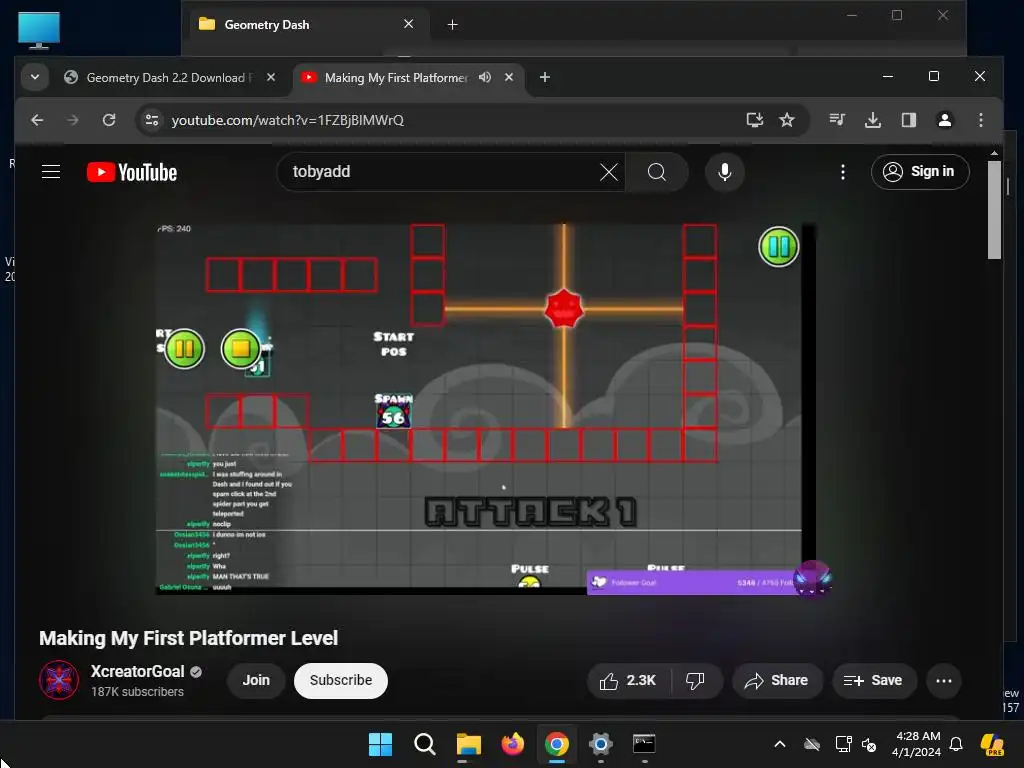The height and width of the screenshot is (768, 1024).
Task: Open the This PC desktop icon
Action: pyautogui.click(x=39, y=31)
